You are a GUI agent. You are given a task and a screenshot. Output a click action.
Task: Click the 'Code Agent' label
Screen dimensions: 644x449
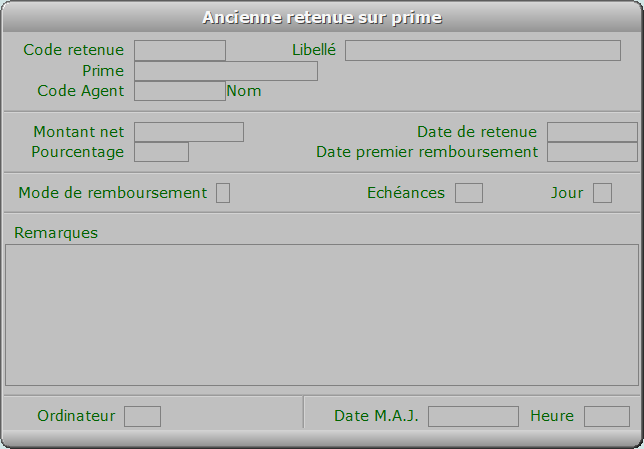click(80, 91)
